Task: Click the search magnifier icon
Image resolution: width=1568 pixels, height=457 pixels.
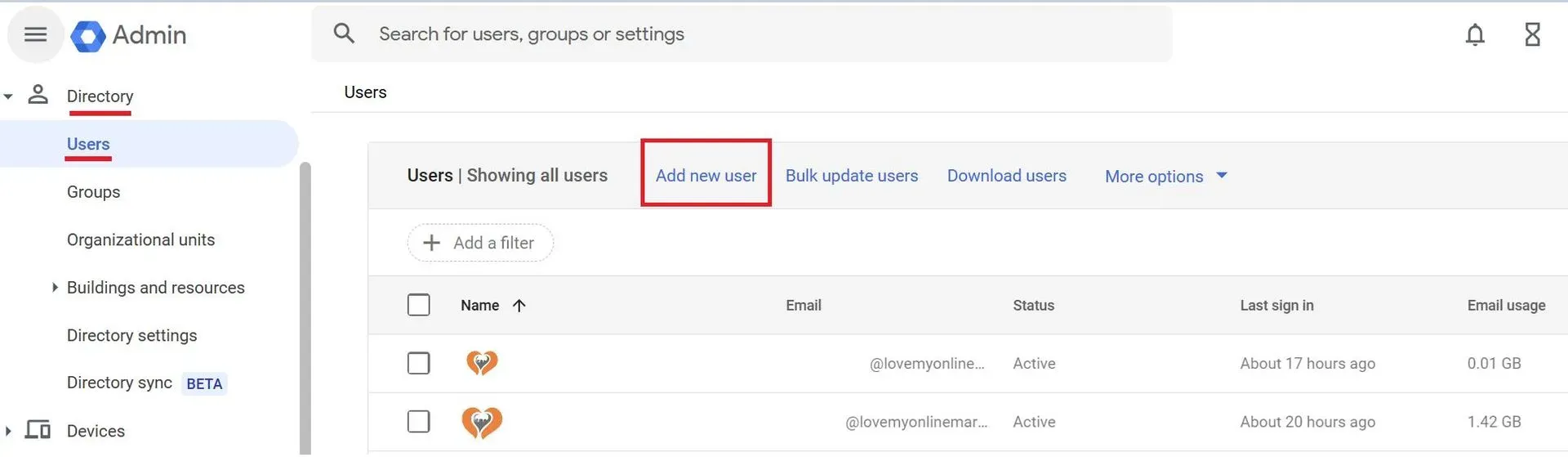Action: 344,34
